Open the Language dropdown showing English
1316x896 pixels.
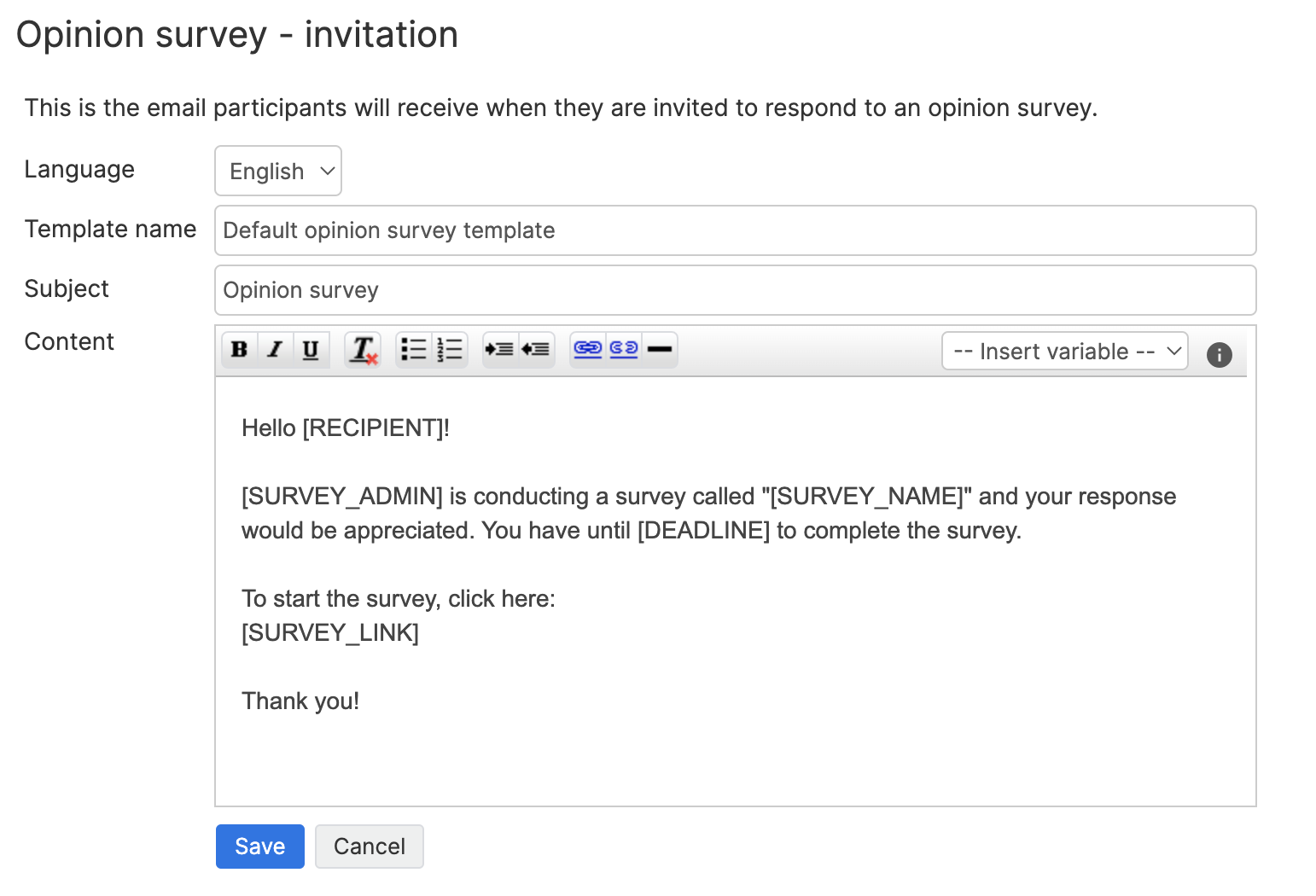coord(277,171)
